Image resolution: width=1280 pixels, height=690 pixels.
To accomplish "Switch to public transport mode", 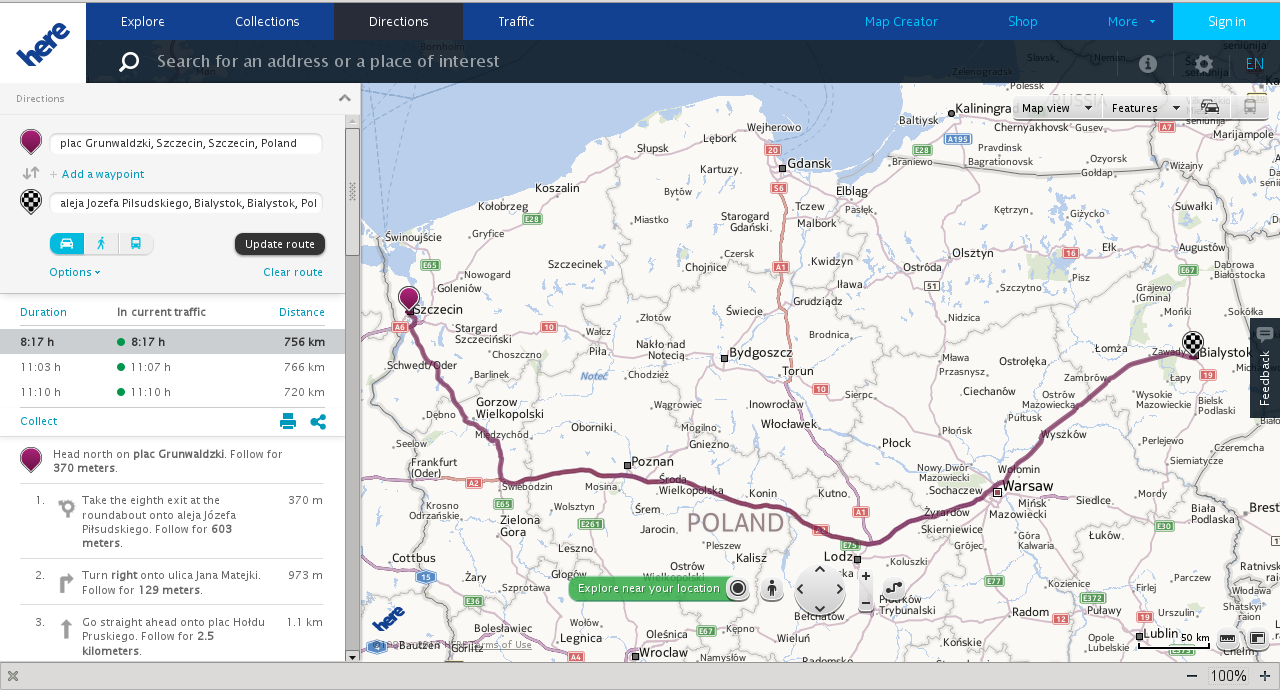I will point(136,243).
